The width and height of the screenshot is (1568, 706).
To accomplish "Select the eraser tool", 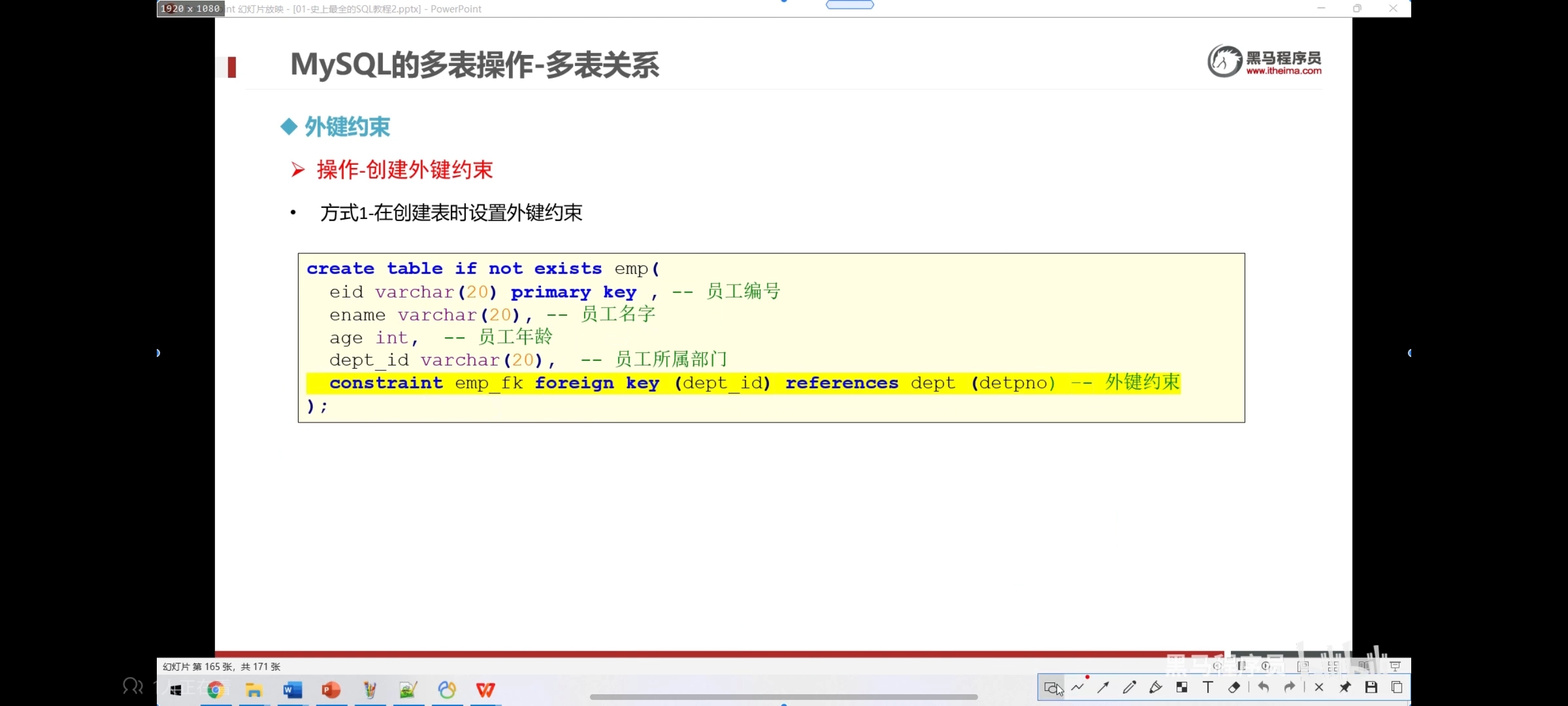I will click(x=1234, y=687).
